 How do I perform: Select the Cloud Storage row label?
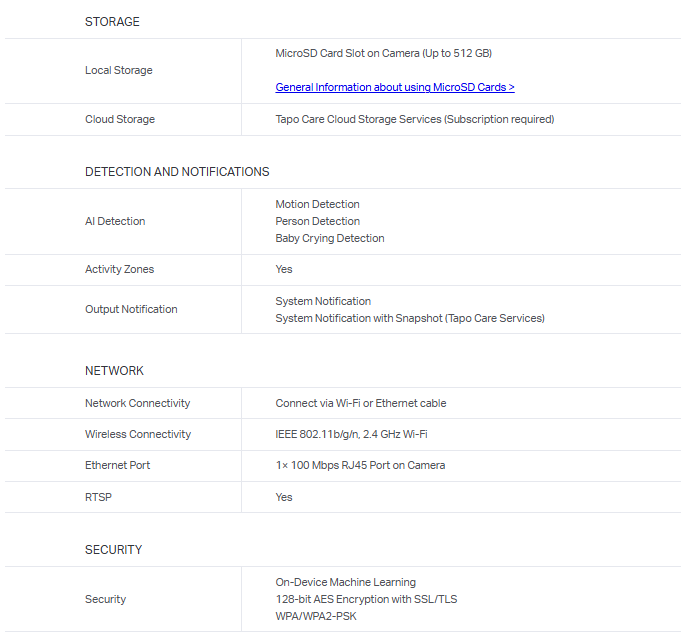(x=120, y=120)
